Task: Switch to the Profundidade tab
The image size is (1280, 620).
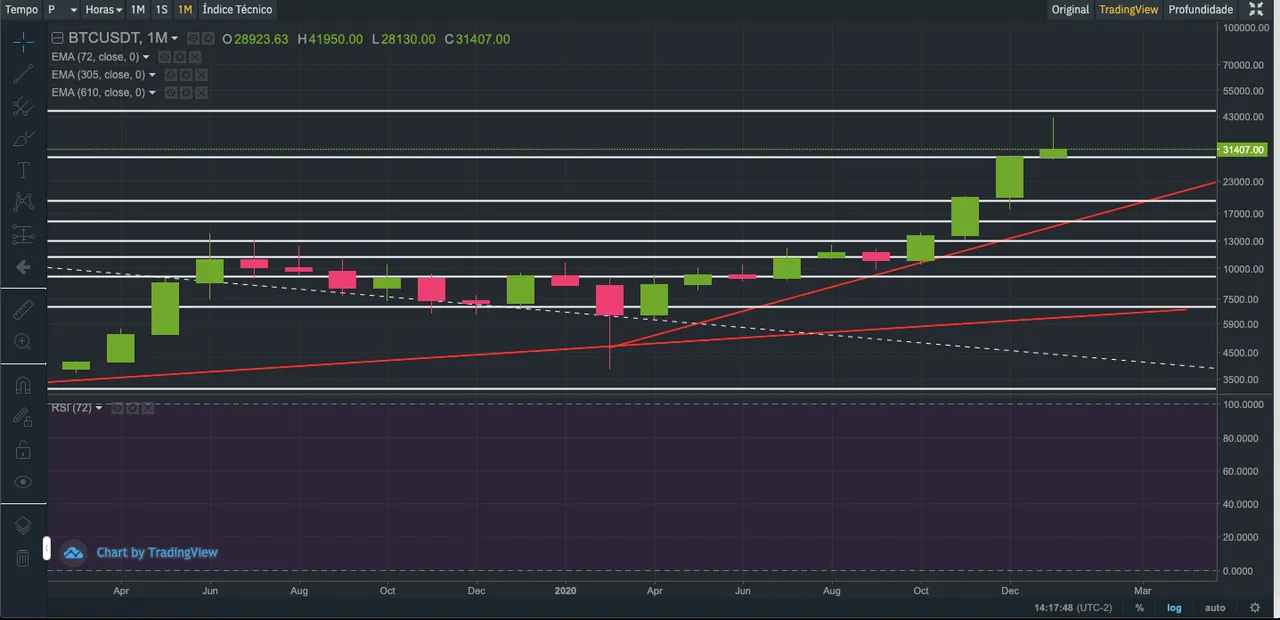Action: pyautogui.click(x=1201, y=9)
